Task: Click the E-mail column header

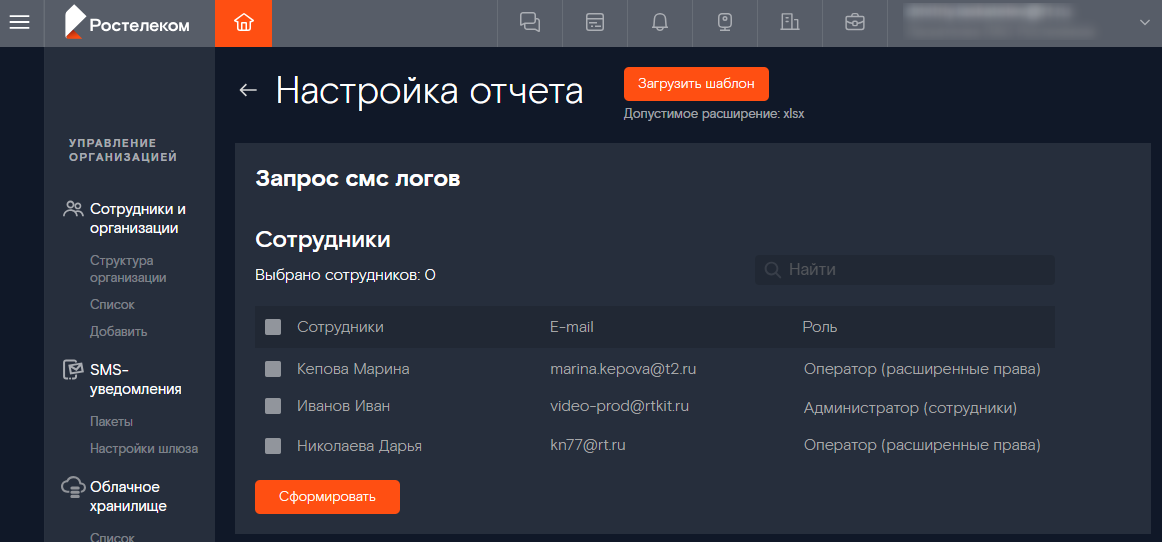Action: (x=571, y=327)
